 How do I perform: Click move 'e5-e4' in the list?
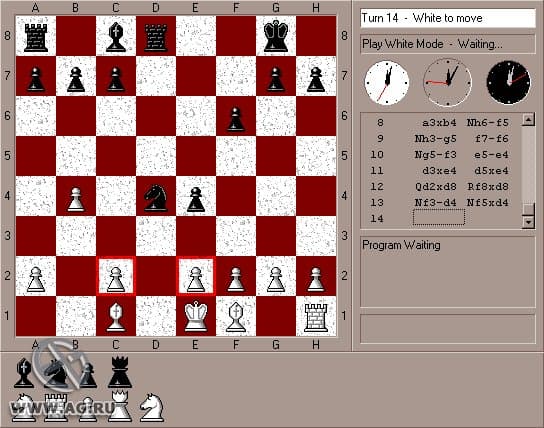coord(491,155)
